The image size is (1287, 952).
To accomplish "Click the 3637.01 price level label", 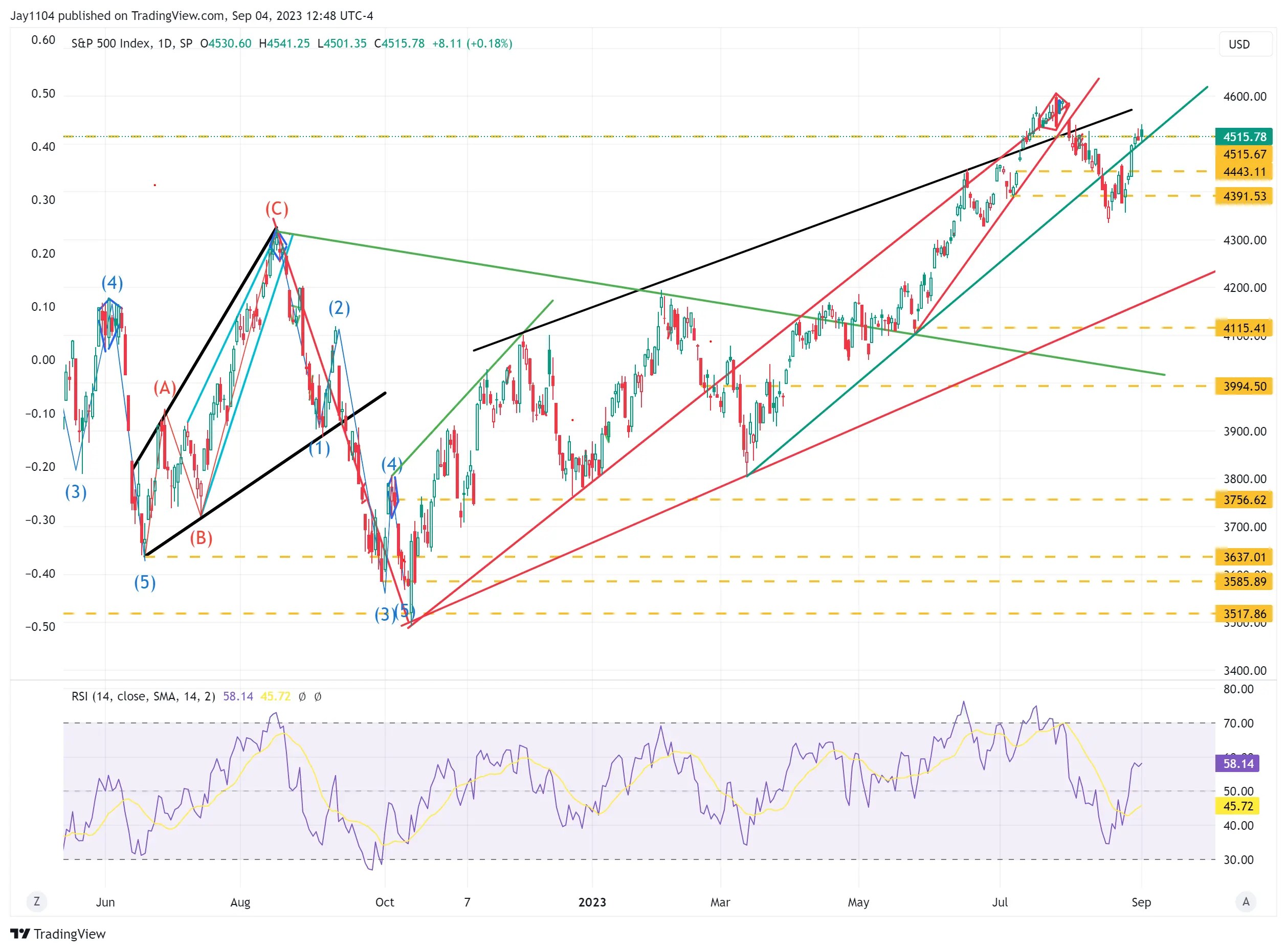I will [1243, 557].
